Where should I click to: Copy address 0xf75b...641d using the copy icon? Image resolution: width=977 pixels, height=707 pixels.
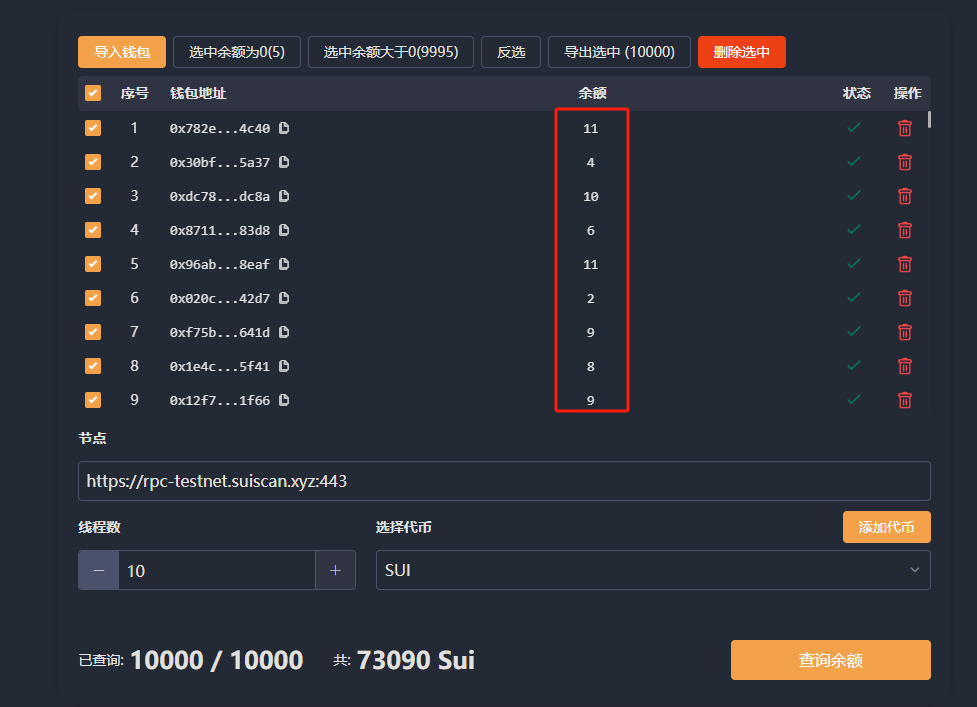[x=284, y=332]
